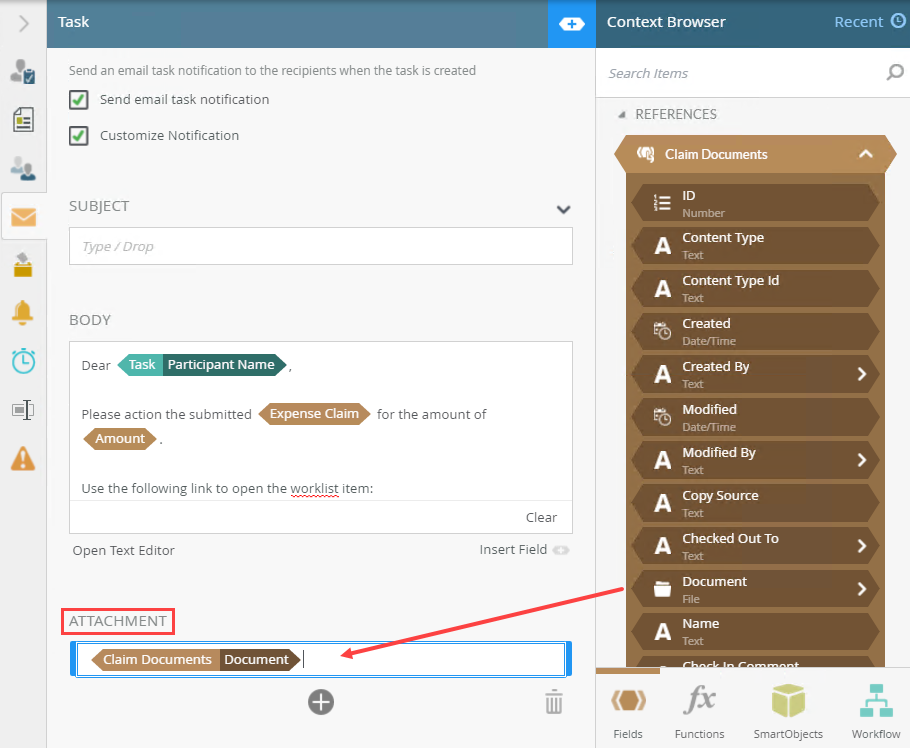Collapse the Subject section chevron
This screenshot has height=748, width=910.
coord(563,209)
